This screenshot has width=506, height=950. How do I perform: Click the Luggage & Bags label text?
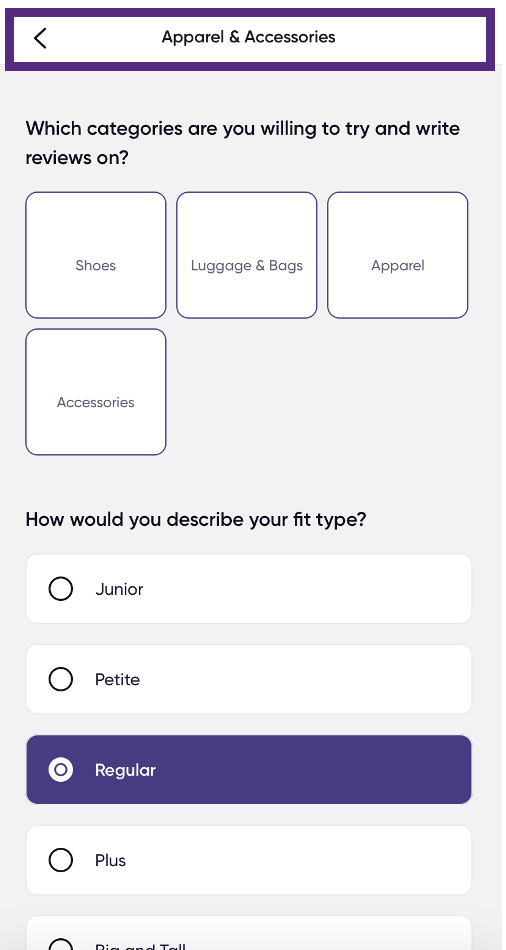point(247,266)
